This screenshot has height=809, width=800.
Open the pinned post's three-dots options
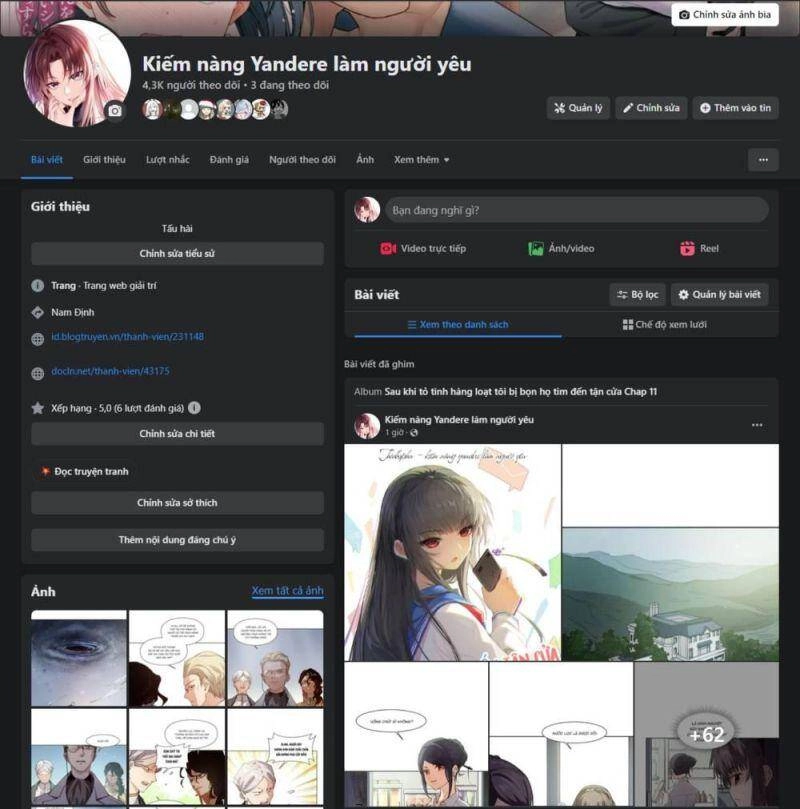coord(757,425)
